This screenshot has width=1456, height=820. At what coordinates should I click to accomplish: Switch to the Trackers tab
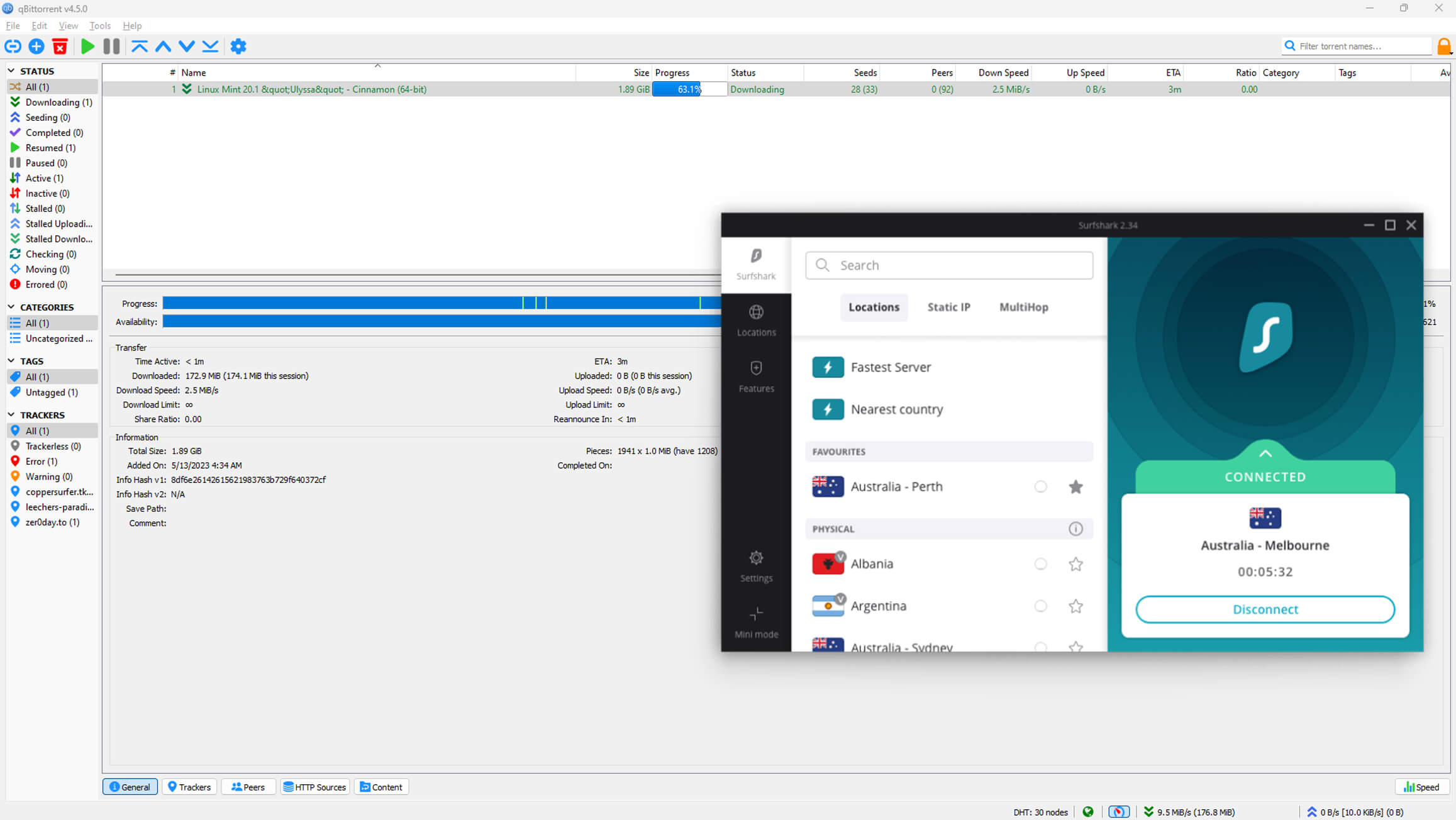[189, 787]
